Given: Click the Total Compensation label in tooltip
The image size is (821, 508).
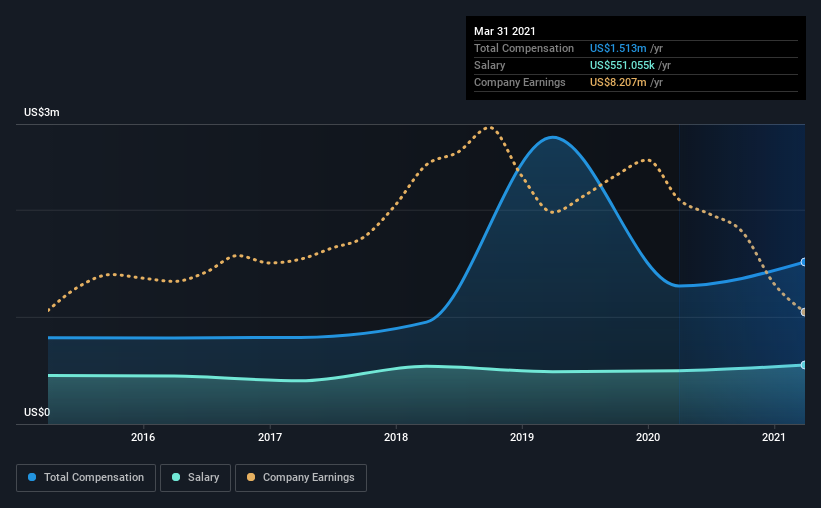Looking at the screenshot, I should point(524,48).
